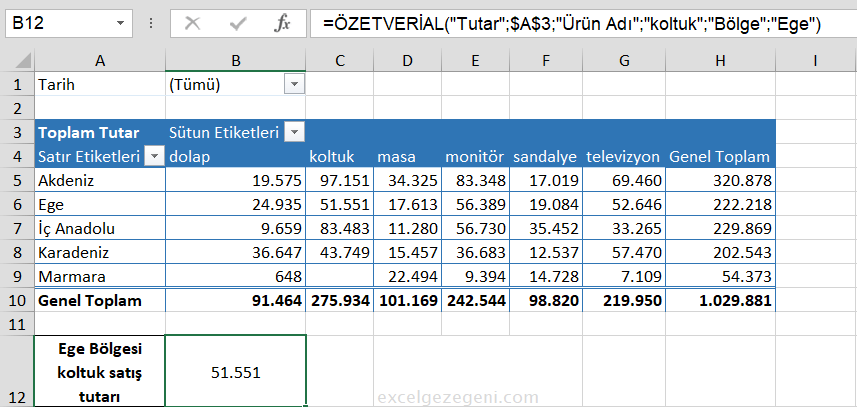Select column A header

(99, 61)
